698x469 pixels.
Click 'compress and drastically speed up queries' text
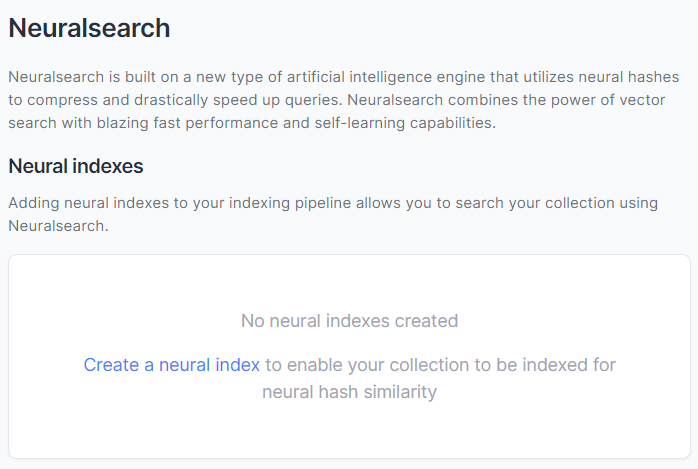coord(185,100)
